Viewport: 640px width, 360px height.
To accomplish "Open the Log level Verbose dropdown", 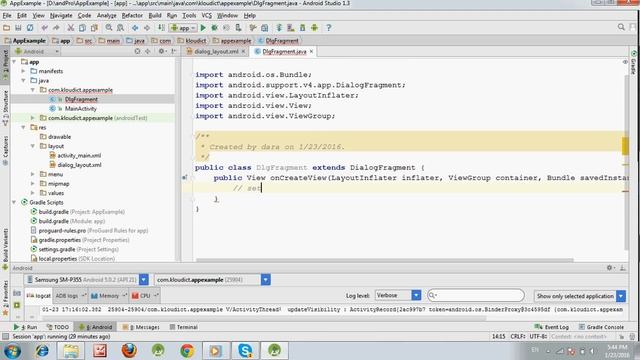I will 416,295.
